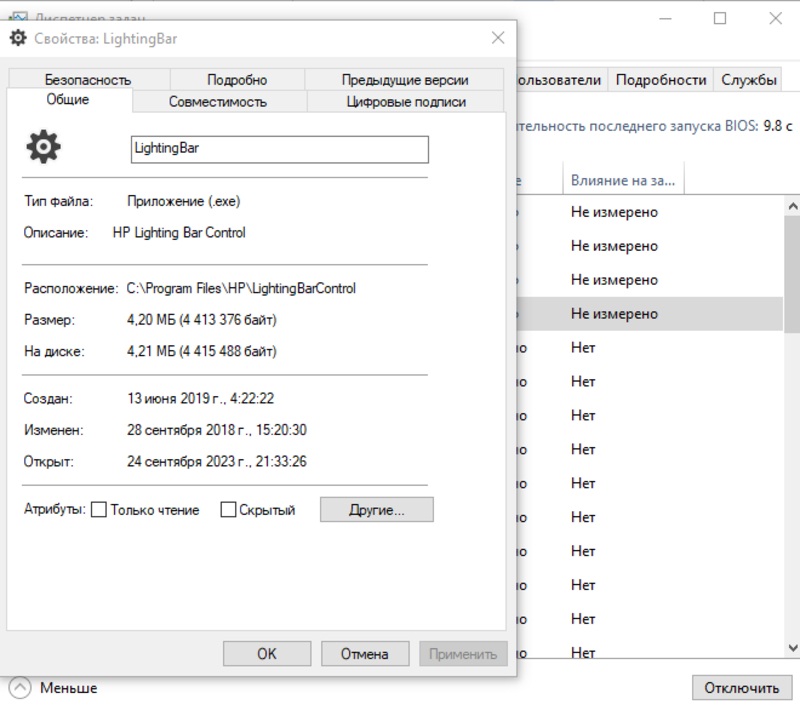The width and height of the screenshot is (800, 716).
Task: Collapse Task Manager with "Меньше"
Action: 56,688
